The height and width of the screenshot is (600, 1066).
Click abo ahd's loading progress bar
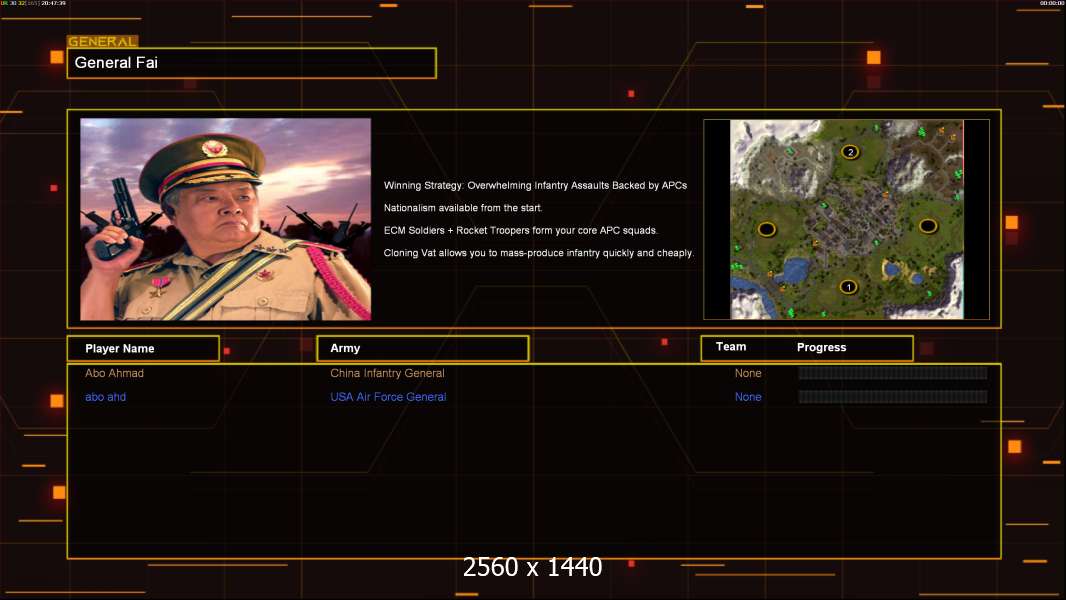(893, 397)
